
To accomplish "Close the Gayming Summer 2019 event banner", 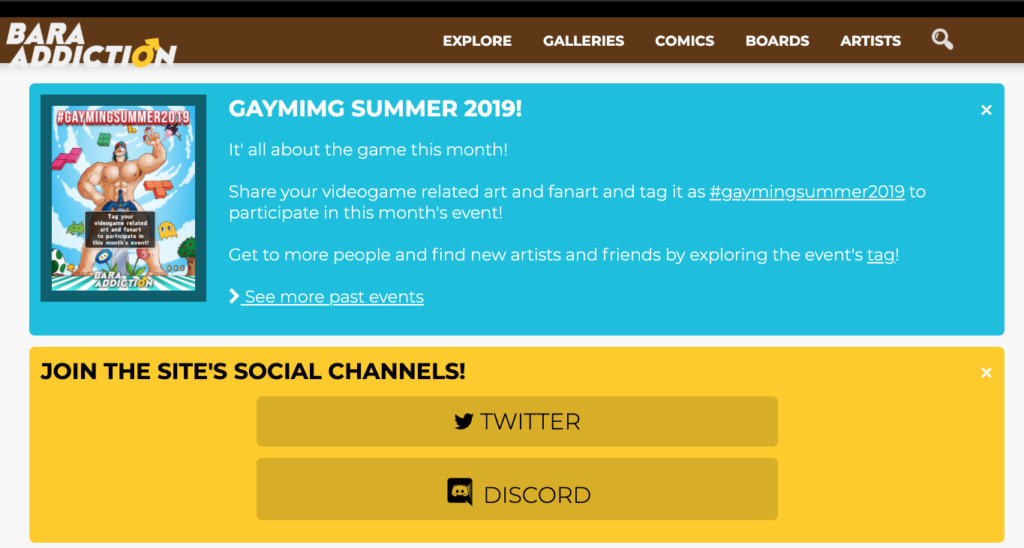I will tap(986, 110).
